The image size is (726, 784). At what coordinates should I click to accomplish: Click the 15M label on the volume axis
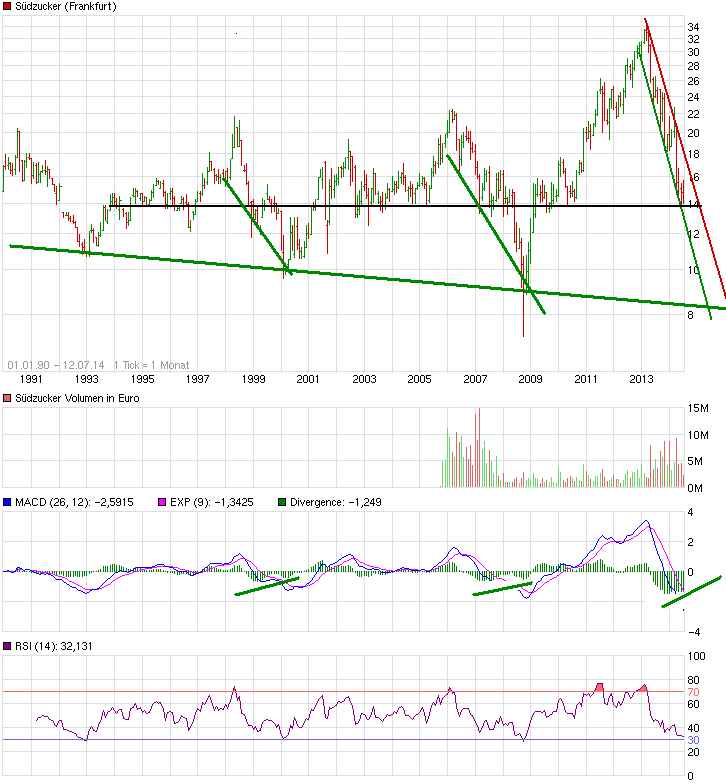(x=697, y=408)
